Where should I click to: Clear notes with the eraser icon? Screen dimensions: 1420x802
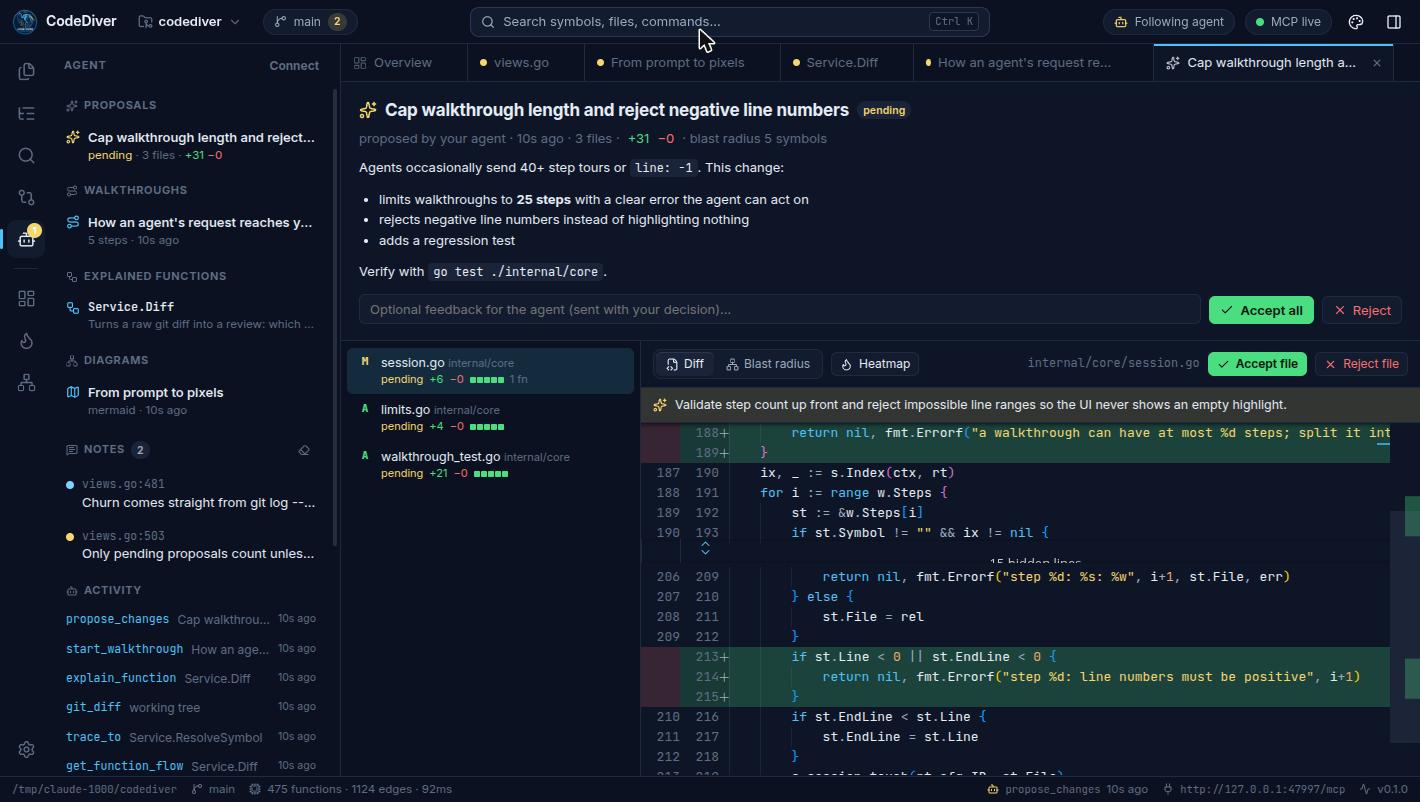[304, 450]
